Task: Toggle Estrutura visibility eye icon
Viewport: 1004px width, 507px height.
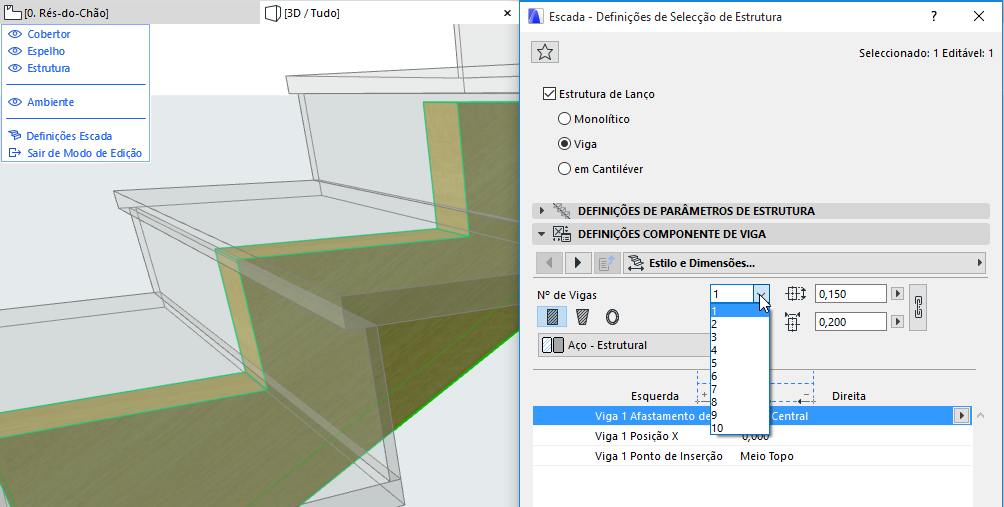Action: [15, 68]
